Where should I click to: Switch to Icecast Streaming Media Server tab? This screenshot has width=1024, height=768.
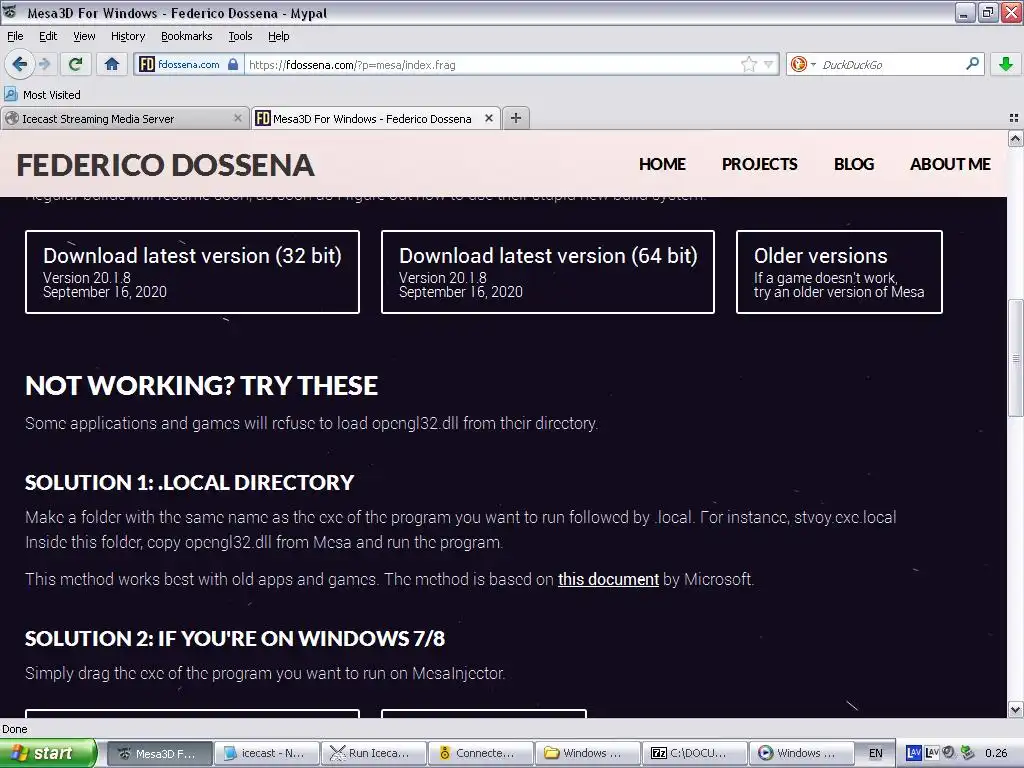tap(124, 118)
